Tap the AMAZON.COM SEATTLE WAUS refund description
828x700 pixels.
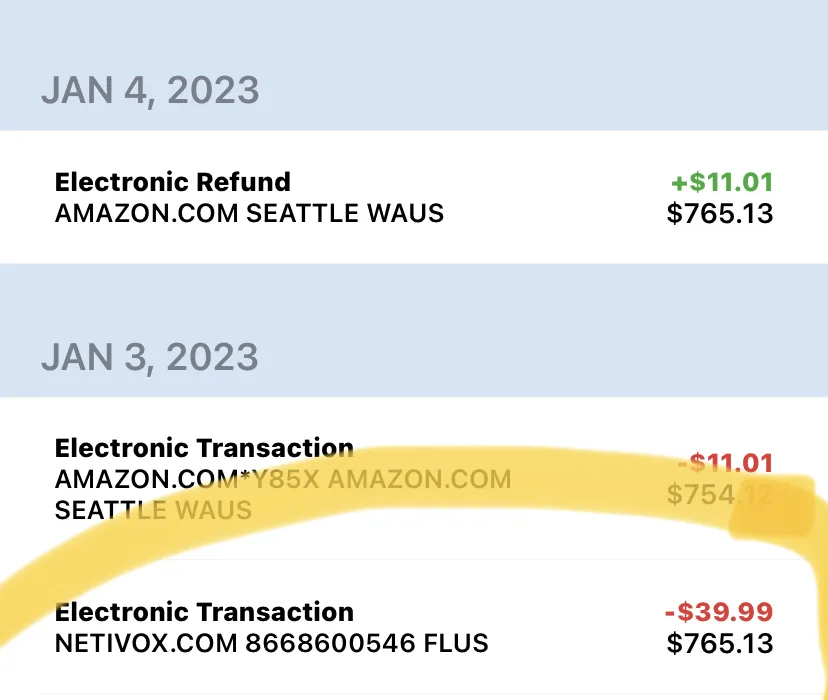coord(249,213)
